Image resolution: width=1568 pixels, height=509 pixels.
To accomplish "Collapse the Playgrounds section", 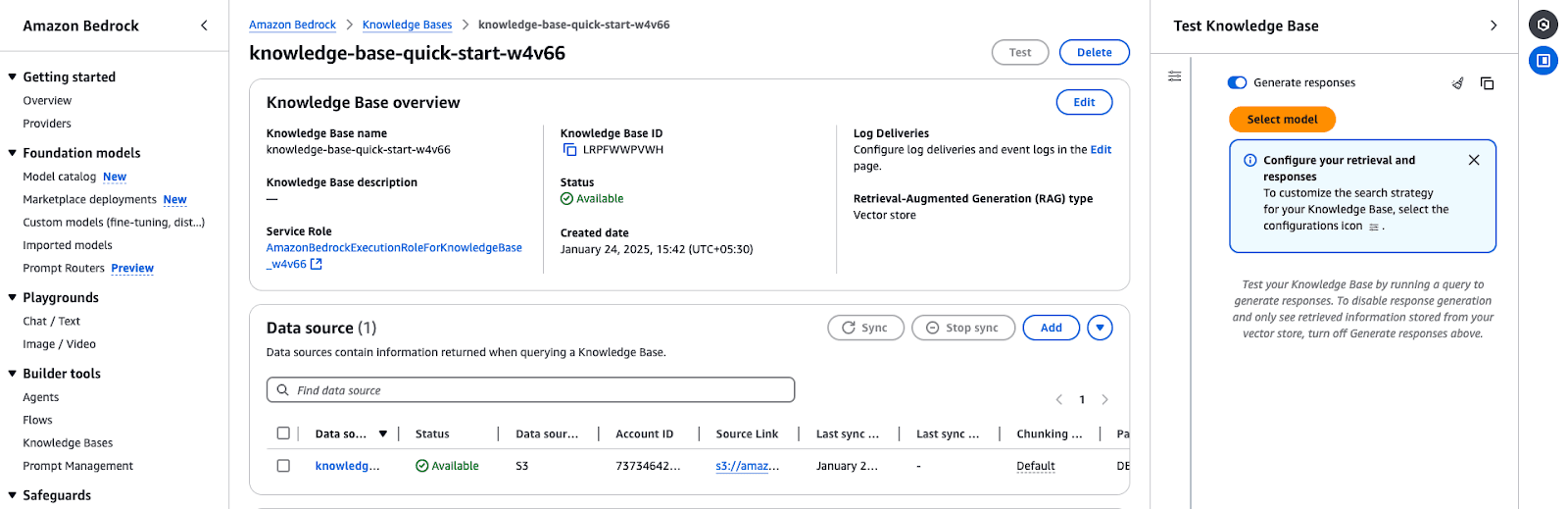I will pos(13,298).
